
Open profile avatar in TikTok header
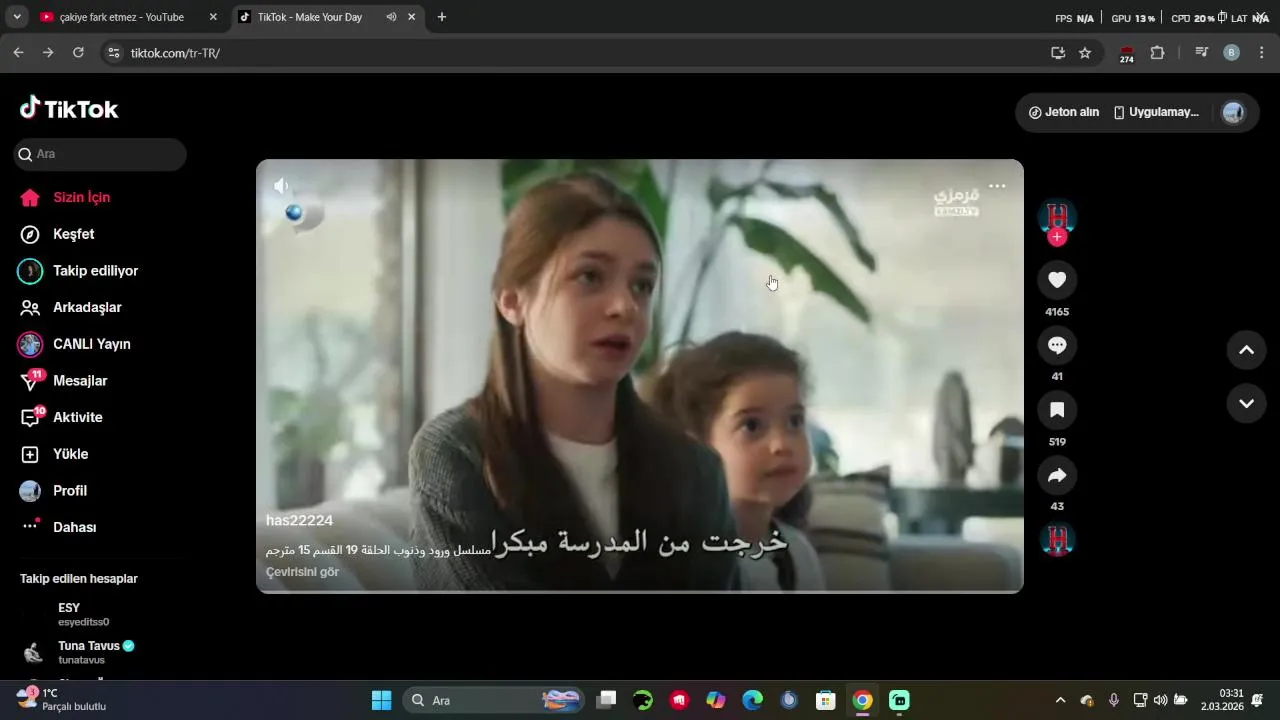[1233, 112]
